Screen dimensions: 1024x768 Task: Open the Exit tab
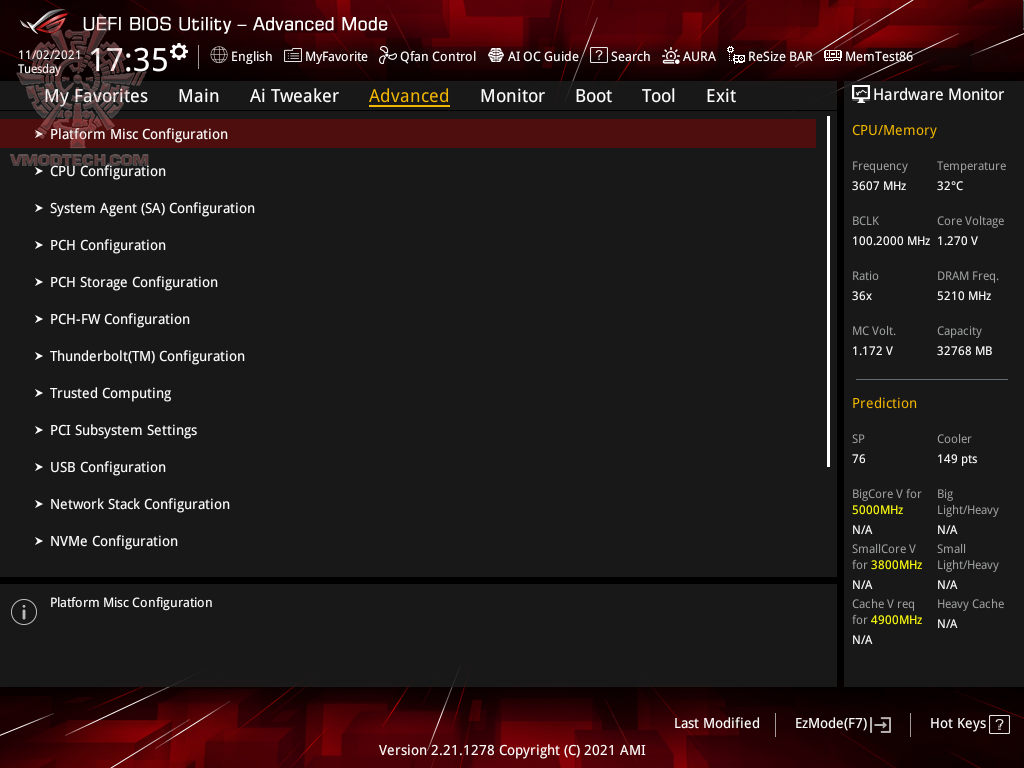point(721,95)
